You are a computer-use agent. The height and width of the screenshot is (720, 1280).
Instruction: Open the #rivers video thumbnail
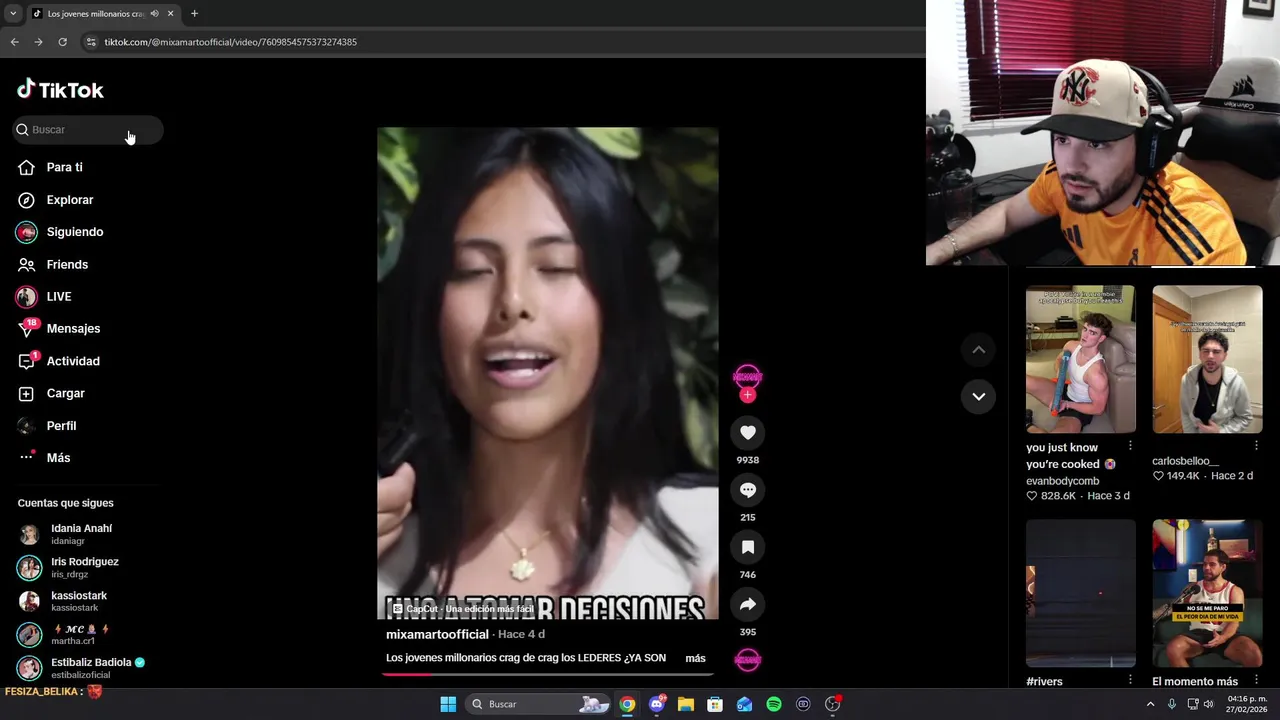(1080, 593)
